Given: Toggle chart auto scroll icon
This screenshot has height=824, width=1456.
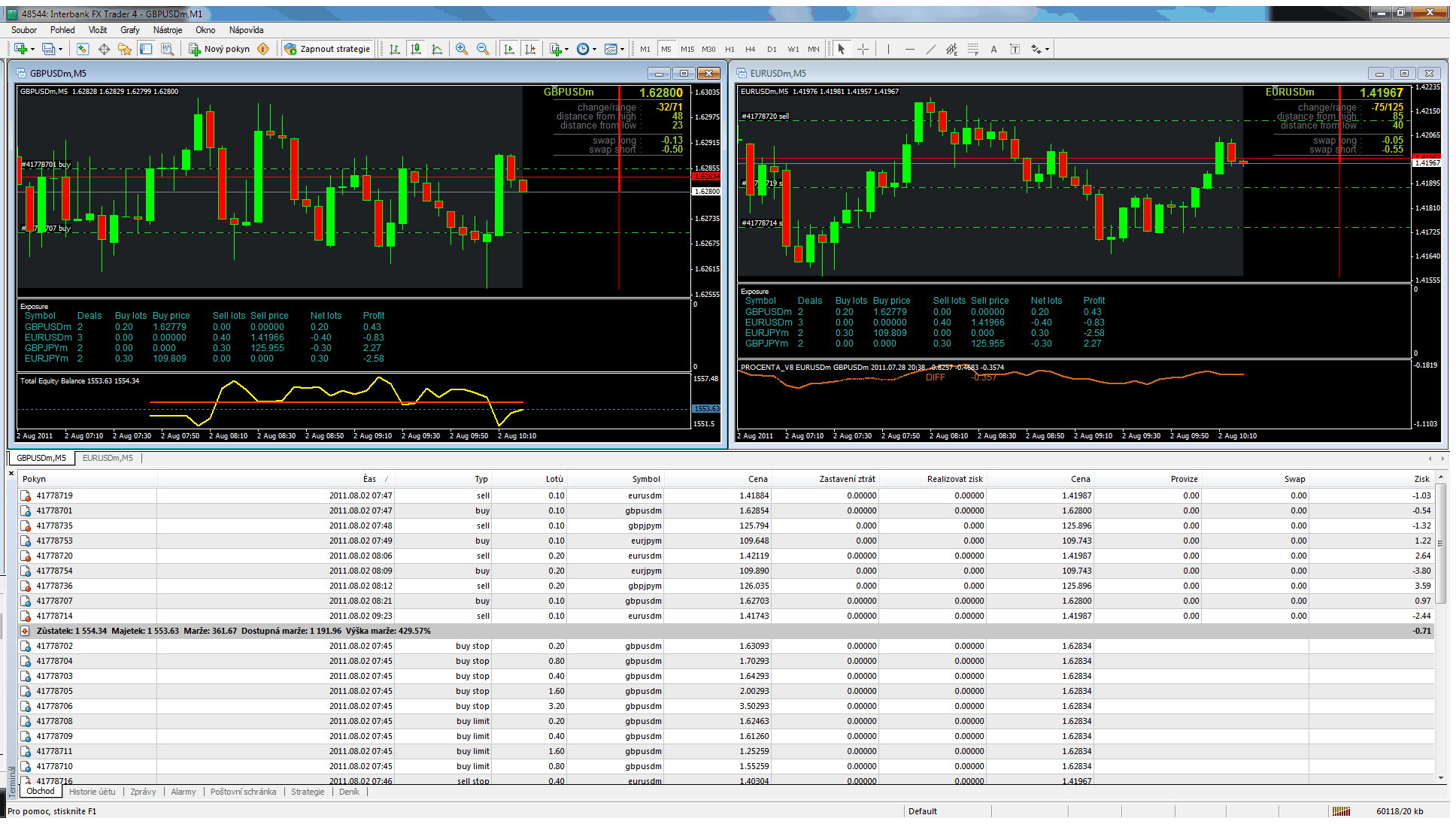Looking at the screenshot, I should pyautogui.click(x=509, y=49).
